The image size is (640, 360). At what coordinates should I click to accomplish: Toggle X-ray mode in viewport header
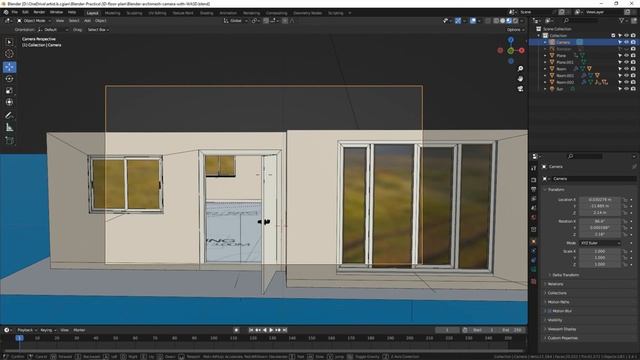click(x=488, y=20)
